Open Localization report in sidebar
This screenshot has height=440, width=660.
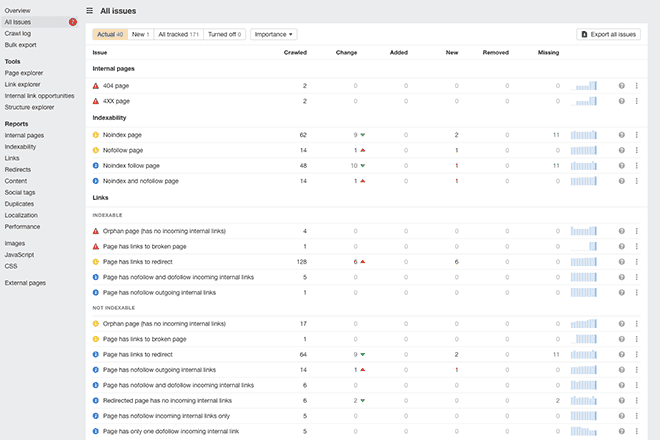click(x=21, y=215)
